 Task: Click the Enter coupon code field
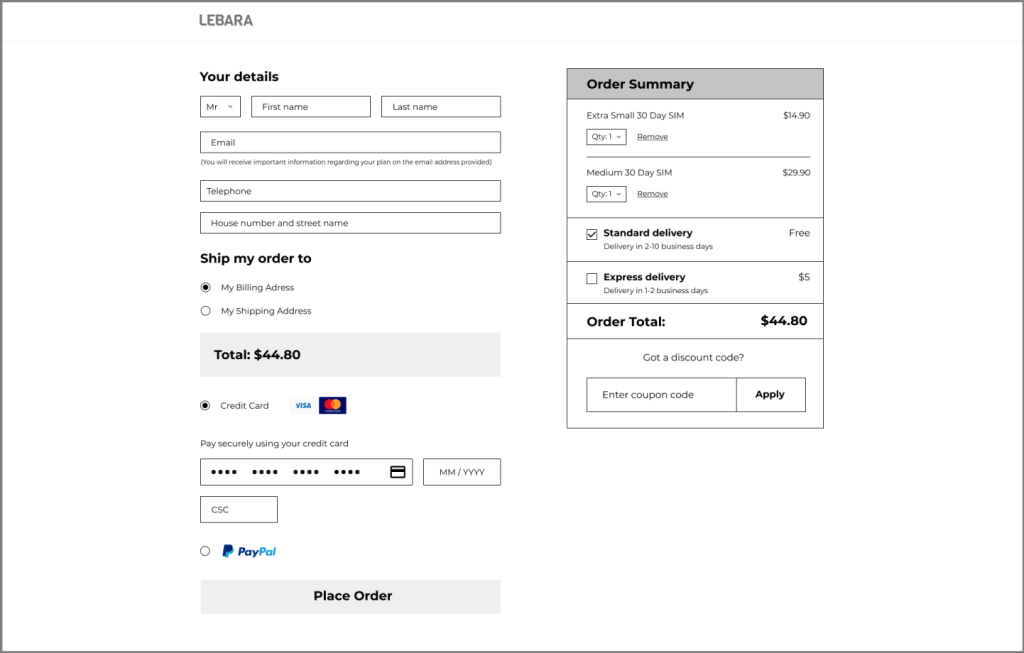(x=661, y=395)
